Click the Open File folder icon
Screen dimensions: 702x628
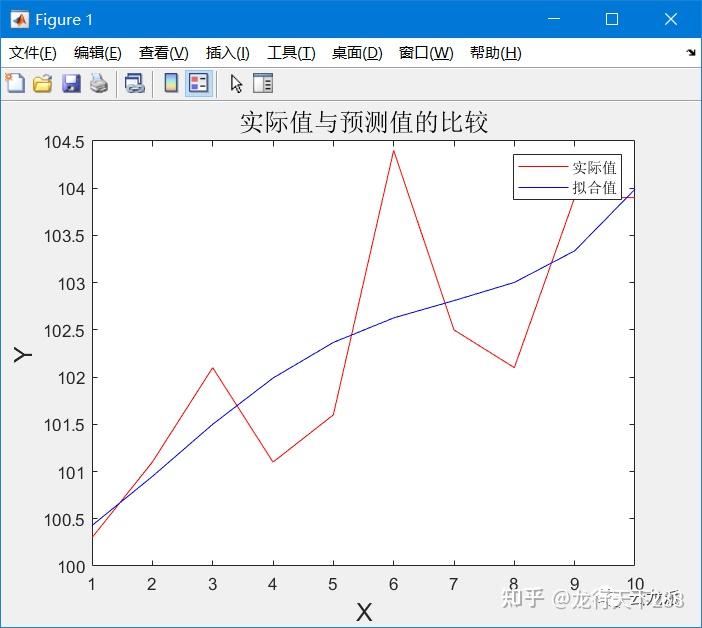click(43, 84)
